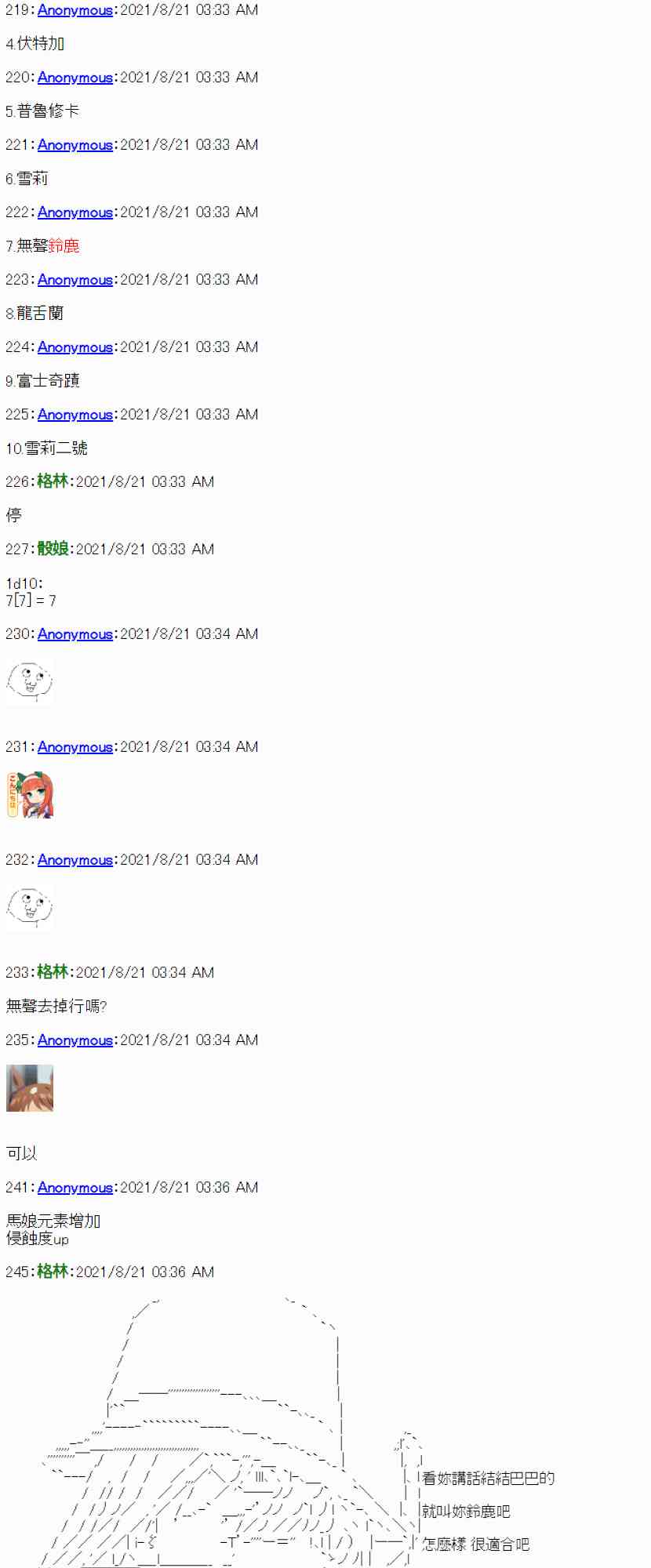Click green username 格林 on post 245
The height and width of the screenshot is (1568, 651).
click(53, 1272)
